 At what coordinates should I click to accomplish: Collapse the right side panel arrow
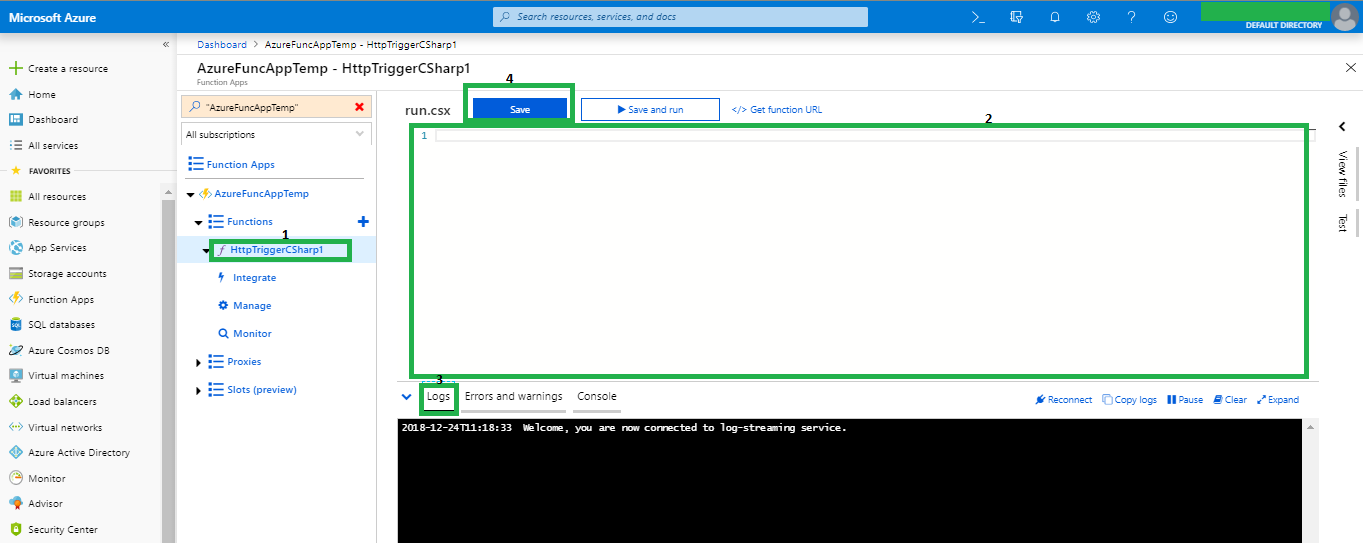1341,128
